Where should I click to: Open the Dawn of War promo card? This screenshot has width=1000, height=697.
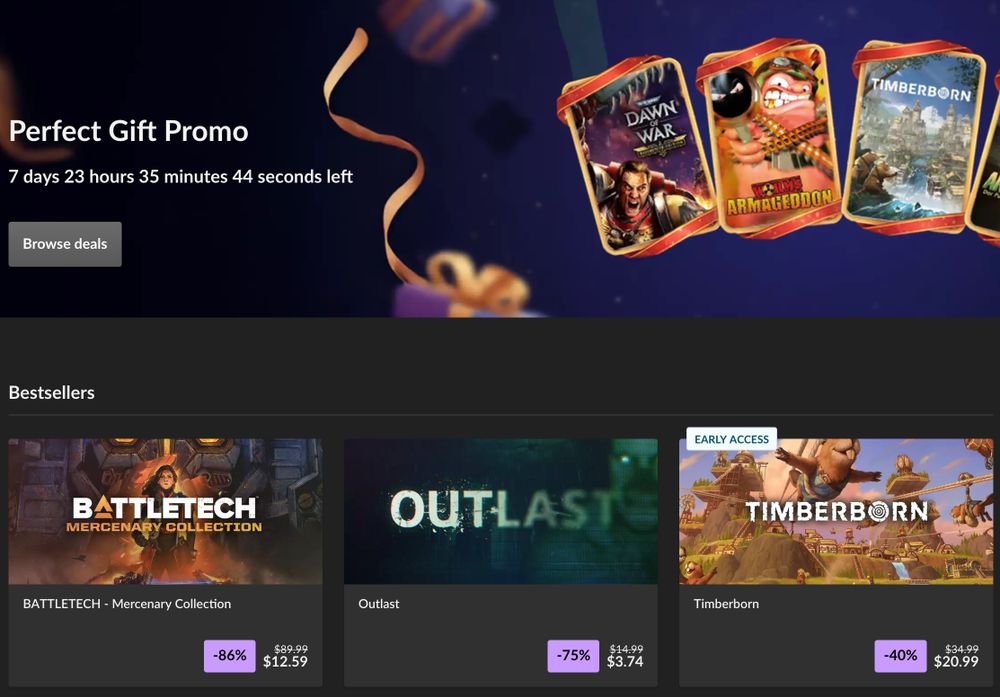pyautogui.click(x=642, y=156)
